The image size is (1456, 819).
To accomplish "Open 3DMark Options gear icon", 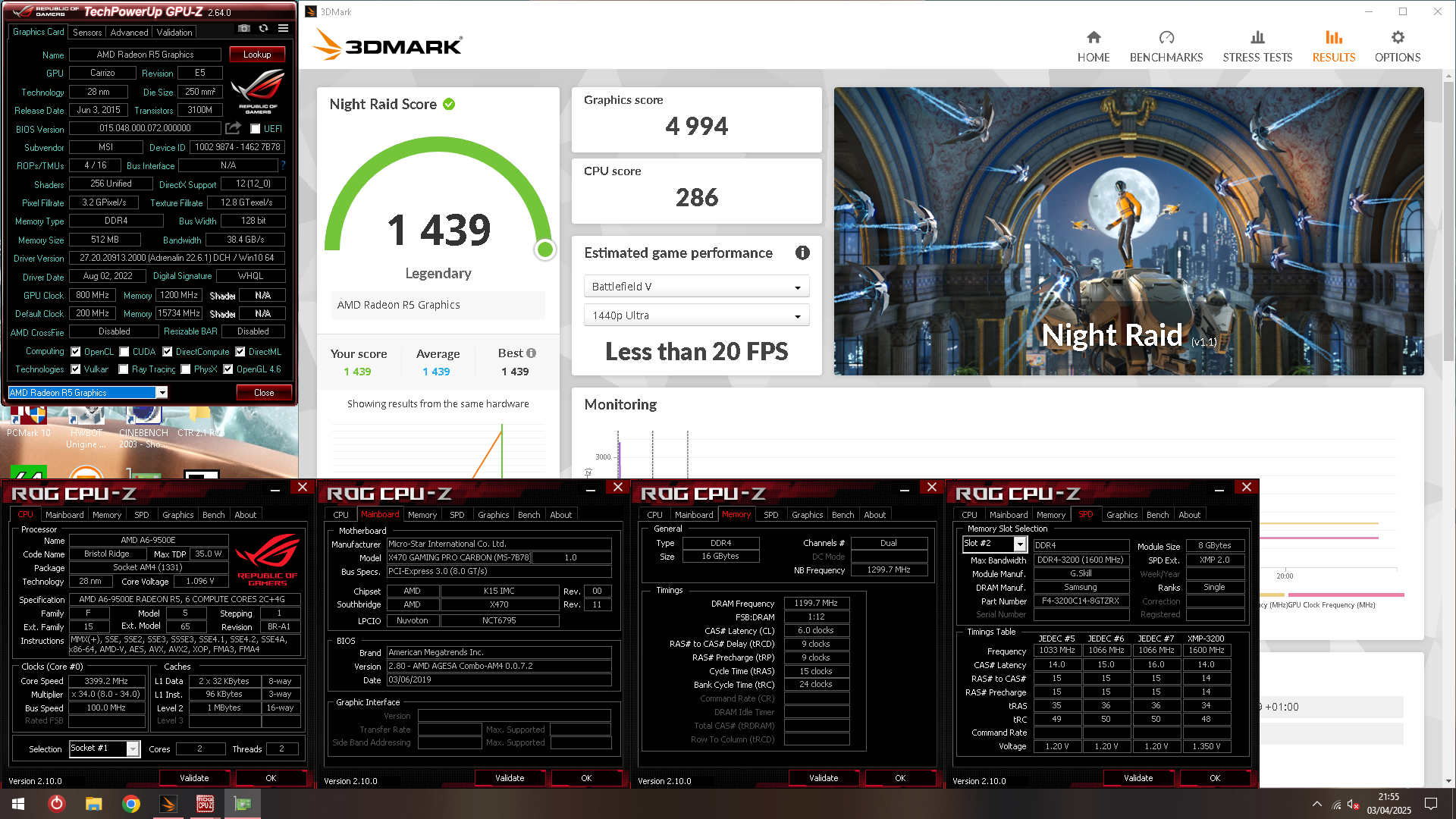I will (x=1398, y=37).
